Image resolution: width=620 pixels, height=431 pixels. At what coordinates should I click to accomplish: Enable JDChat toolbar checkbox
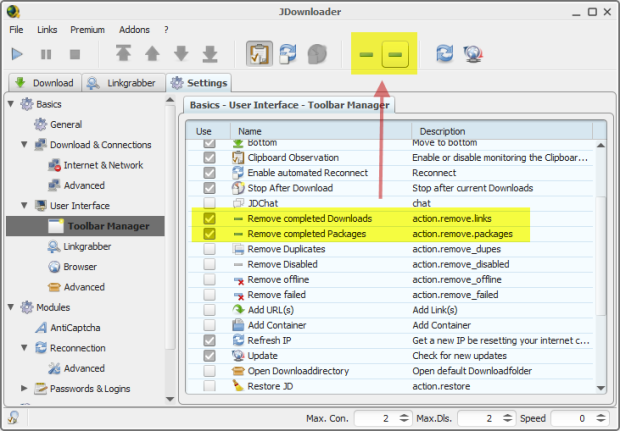pyautogui.click(x=209, y=203)
